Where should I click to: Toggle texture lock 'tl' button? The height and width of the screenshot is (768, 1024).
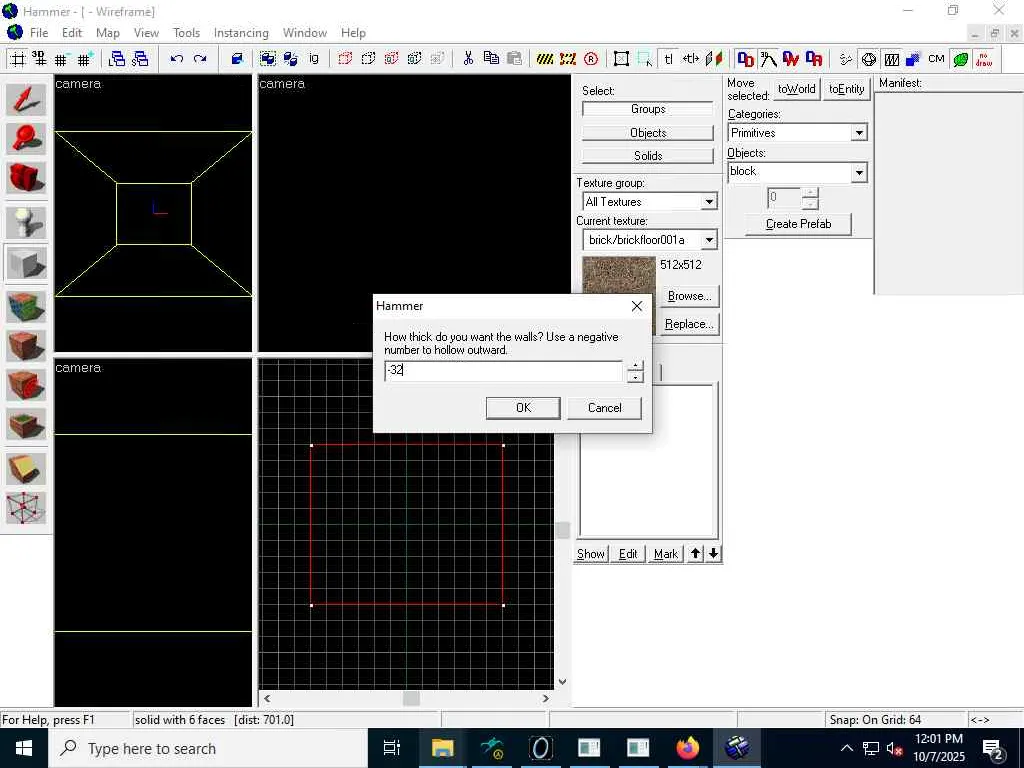click(668, 59)
